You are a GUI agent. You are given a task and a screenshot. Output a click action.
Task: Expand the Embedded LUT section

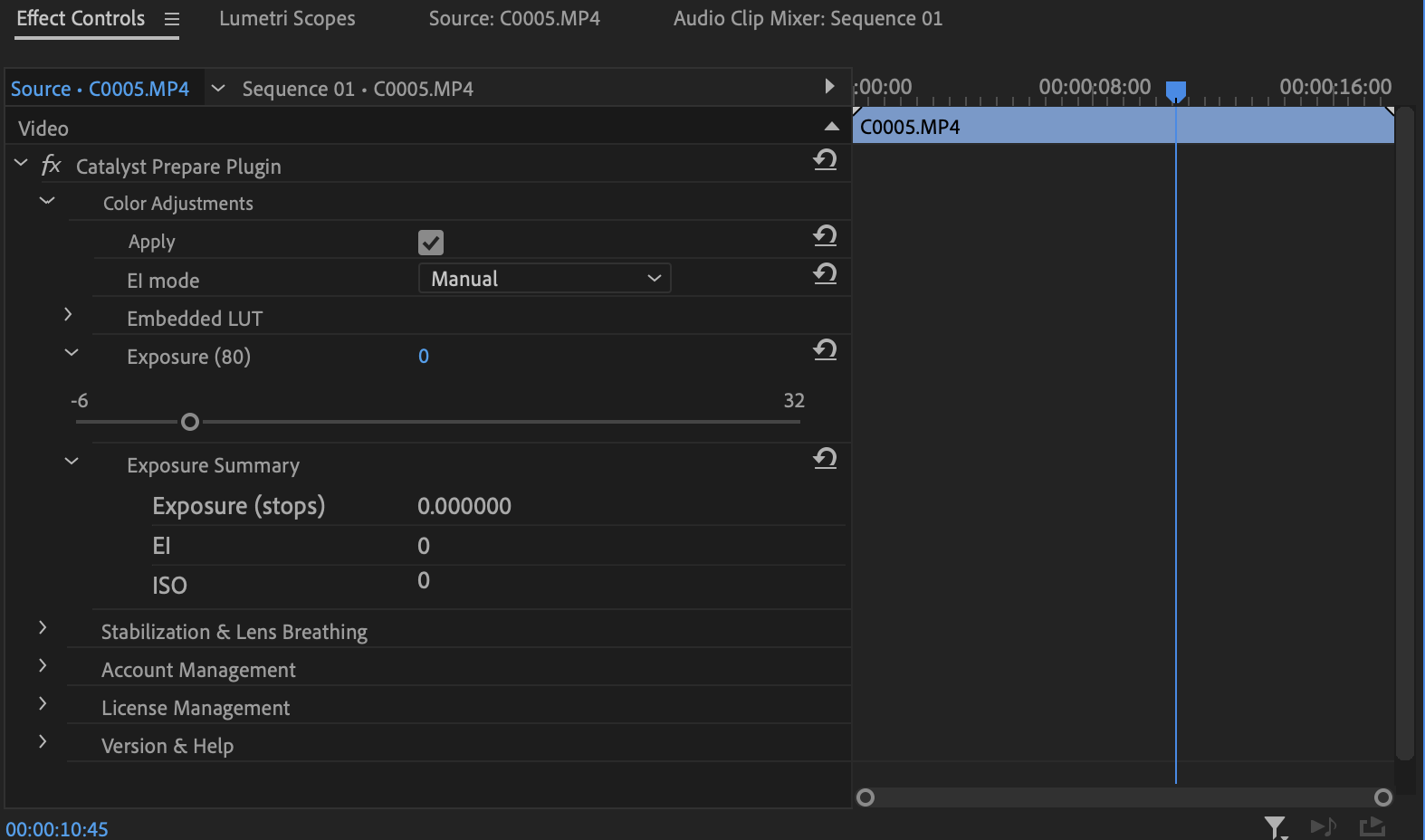click(68, 315)
